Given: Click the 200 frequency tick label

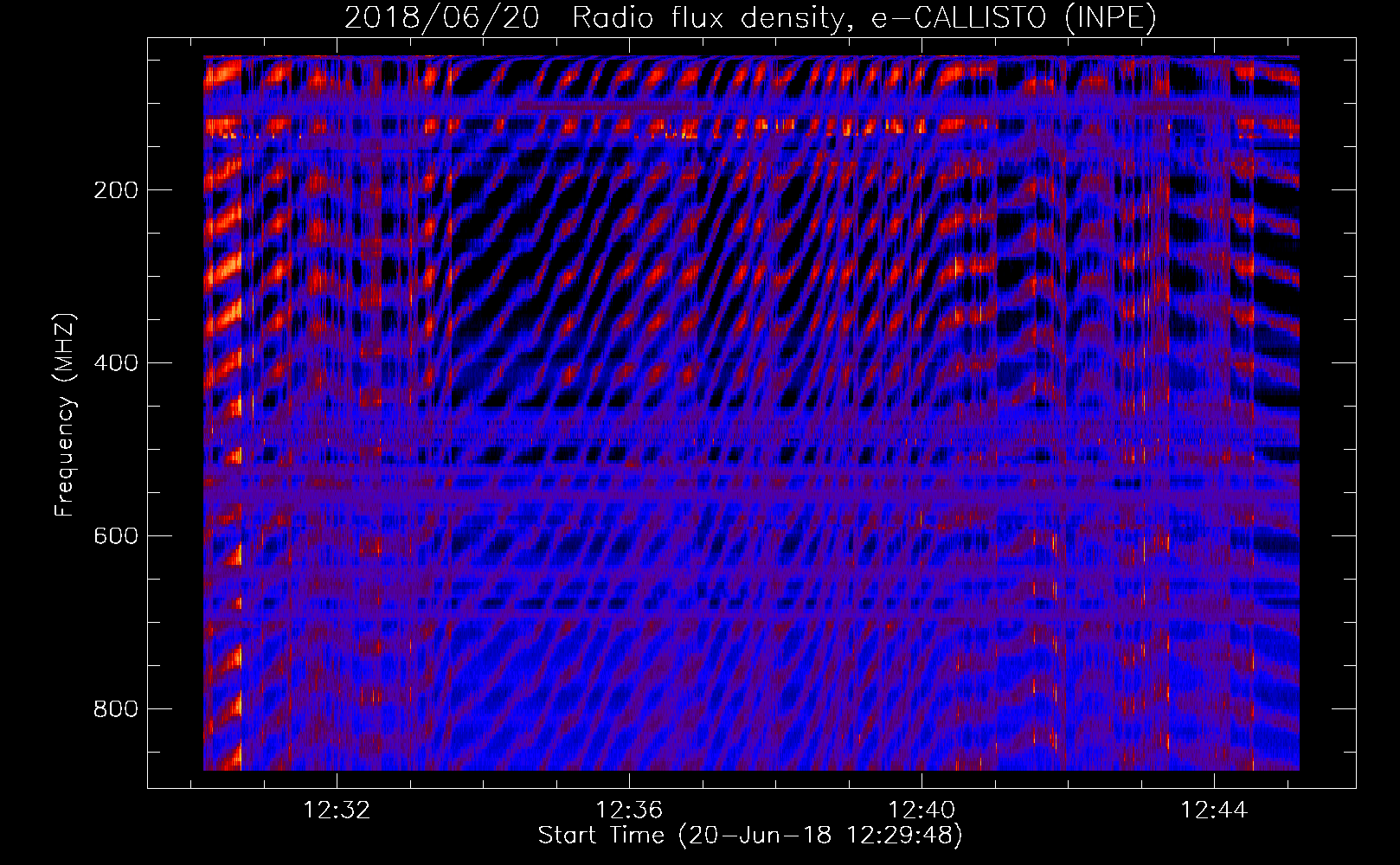Looking at the screenshot, I should (x=115, y=190).
